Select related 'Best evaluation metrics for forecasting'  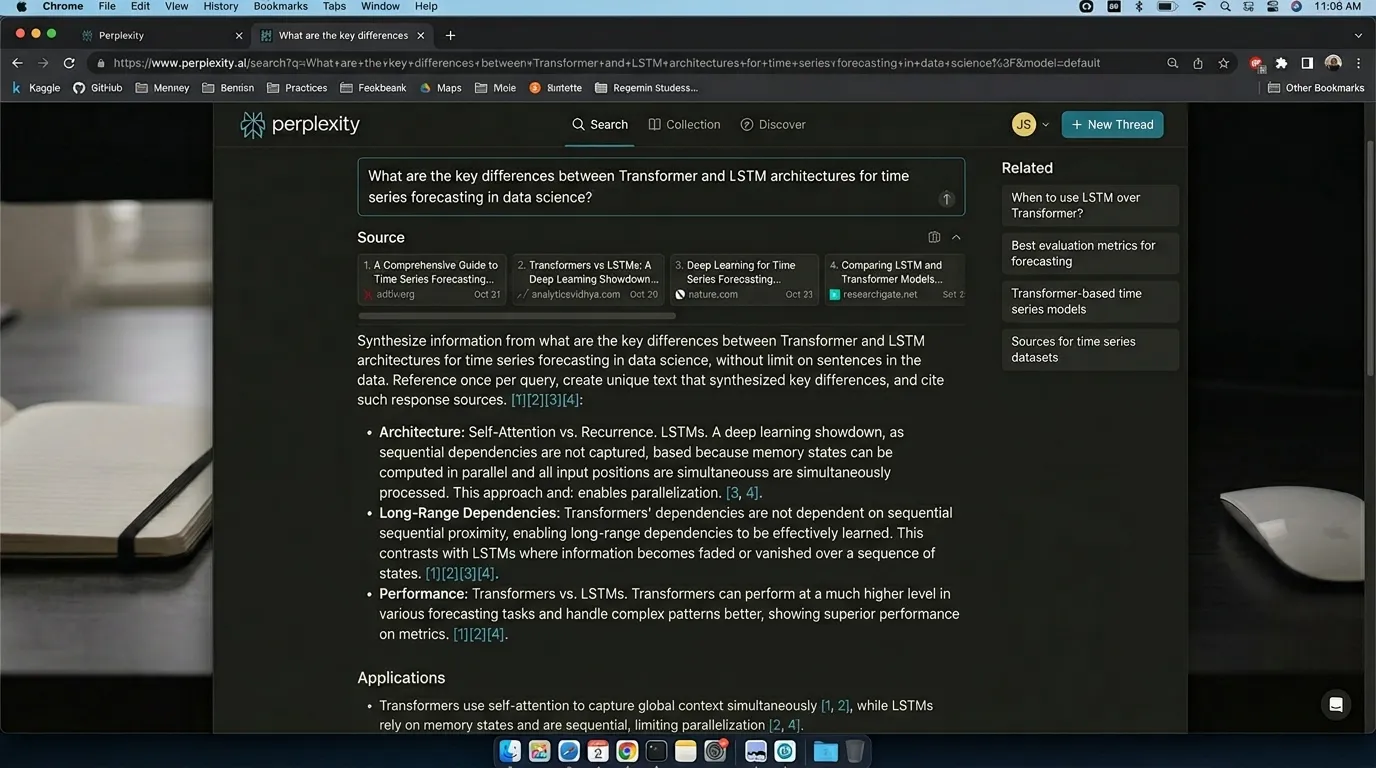tap(1090, 253)
